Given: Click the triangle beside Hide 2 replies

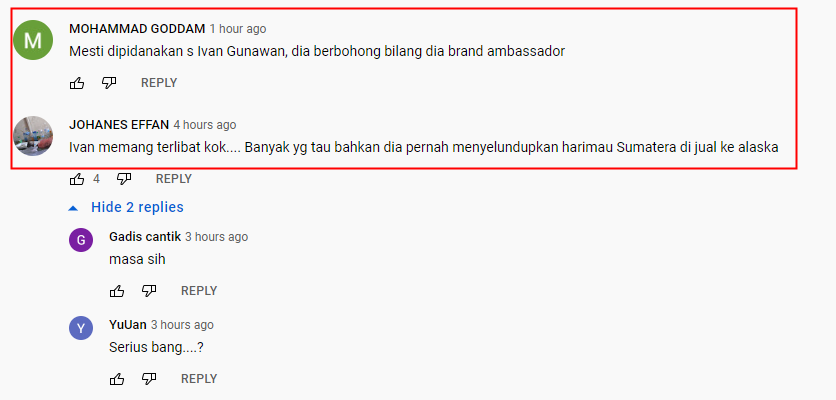Looking at the screenshot, I should click(73, 209).
